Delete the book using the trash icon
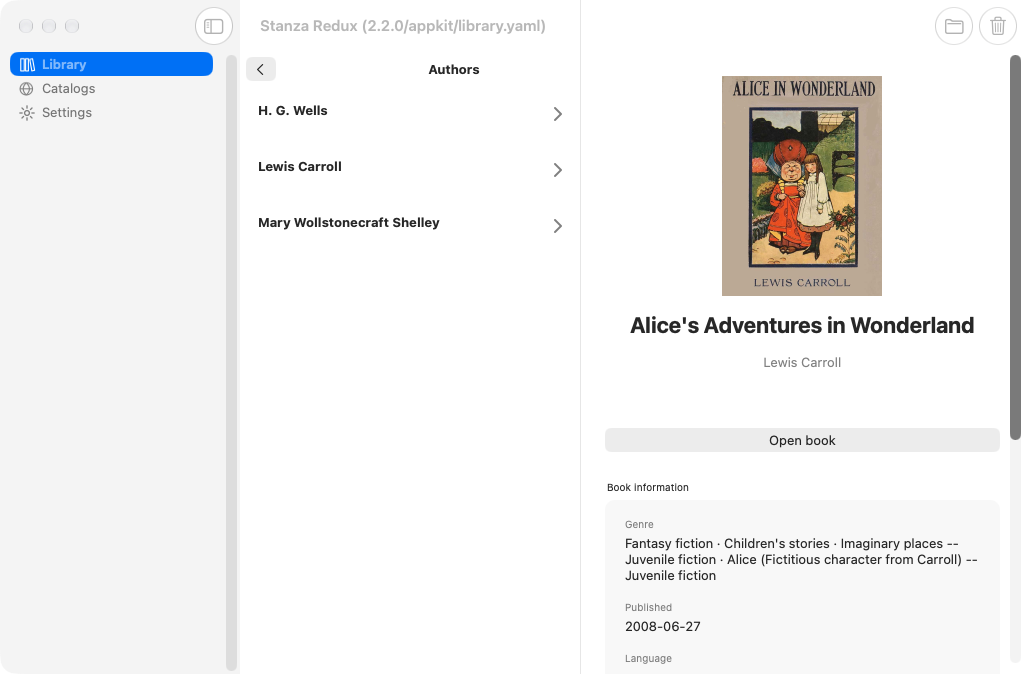1024x674 pixels. click(x=998, y=26)
